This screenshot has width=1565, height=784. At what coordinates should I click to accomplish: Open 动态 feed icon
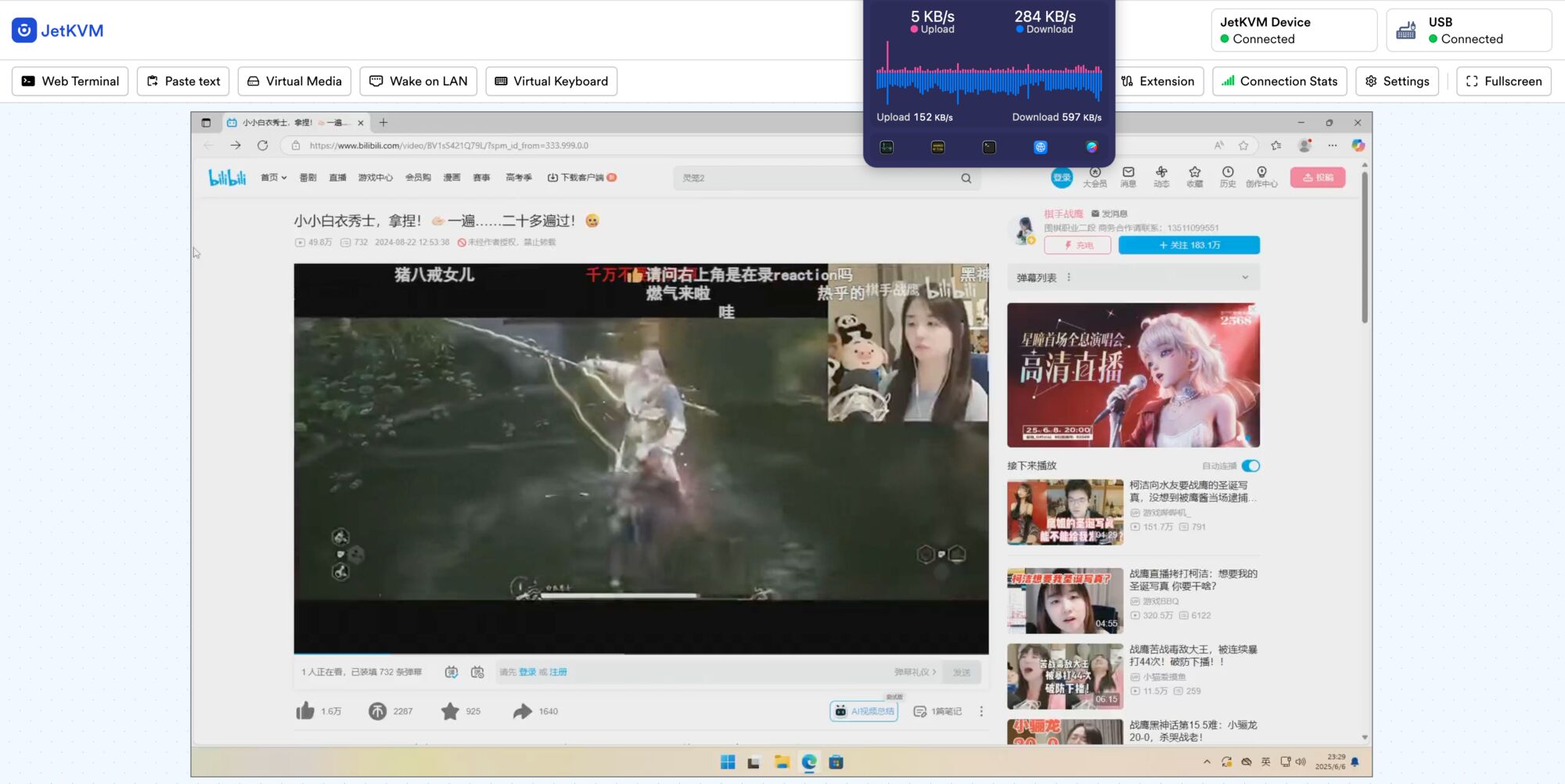[x=1161, y=178]
